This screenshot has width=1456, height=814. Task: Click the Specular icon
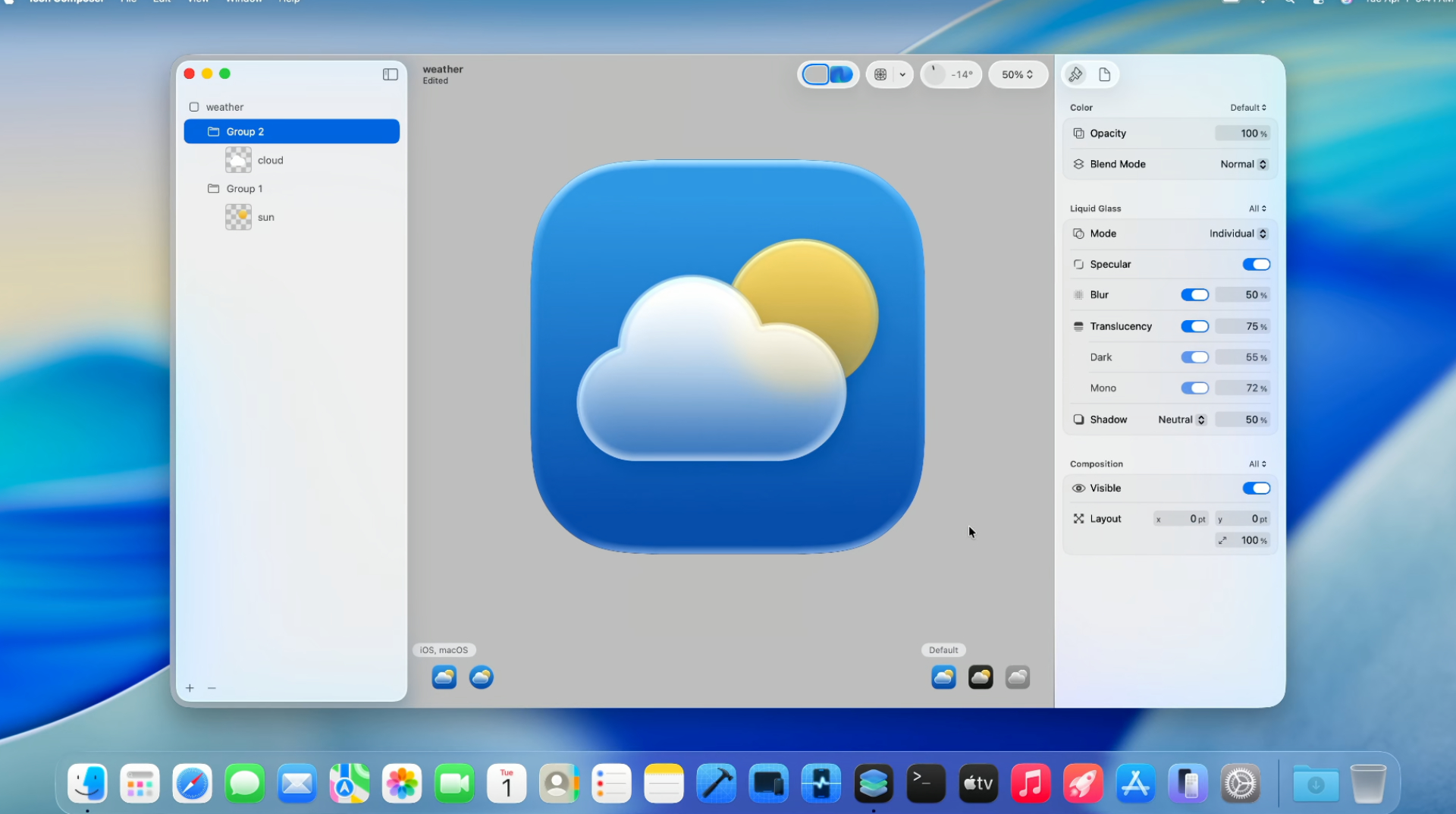[1078, 264]
